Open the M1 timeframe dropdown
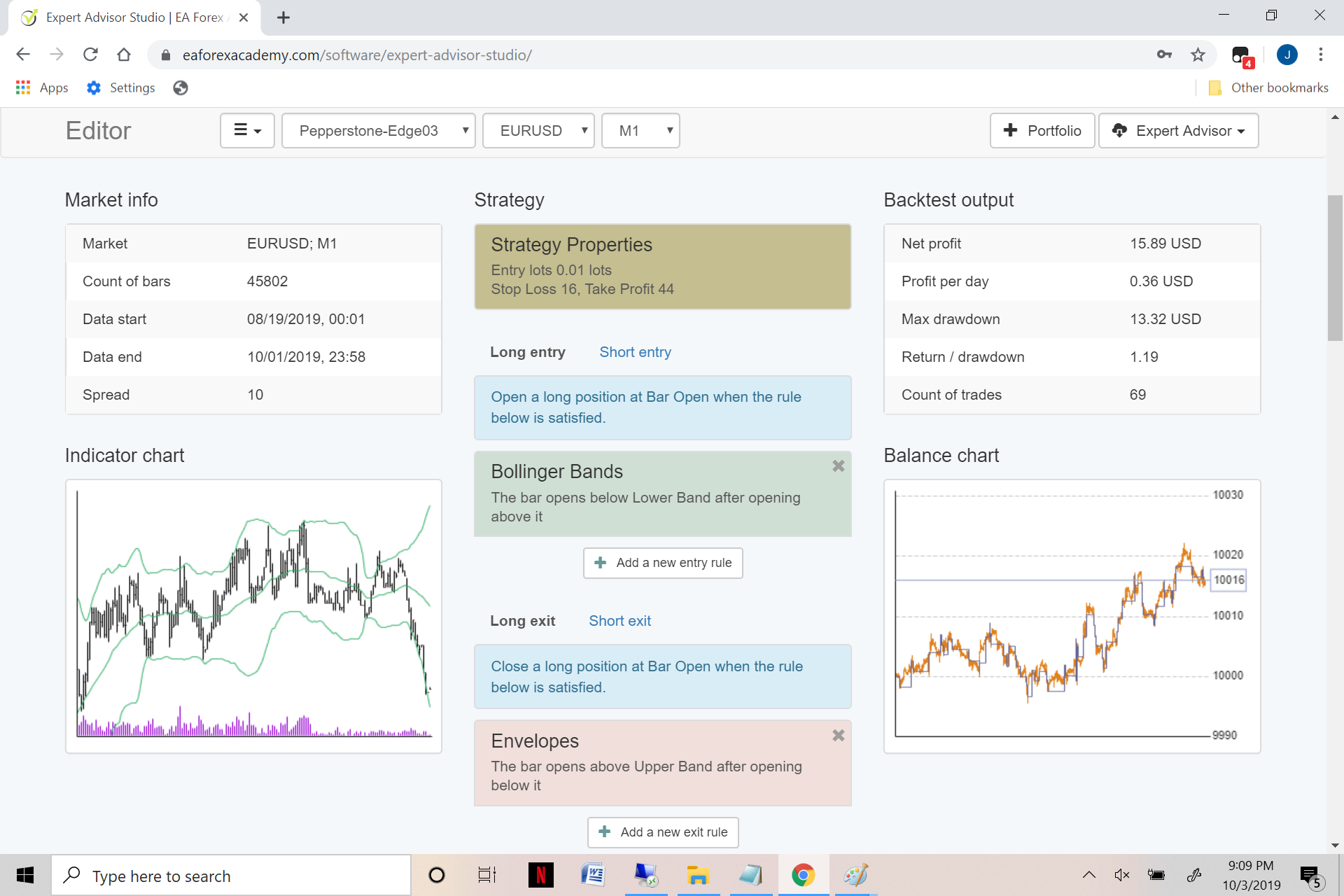1344x896 pixels. click(x=641, y=131)
